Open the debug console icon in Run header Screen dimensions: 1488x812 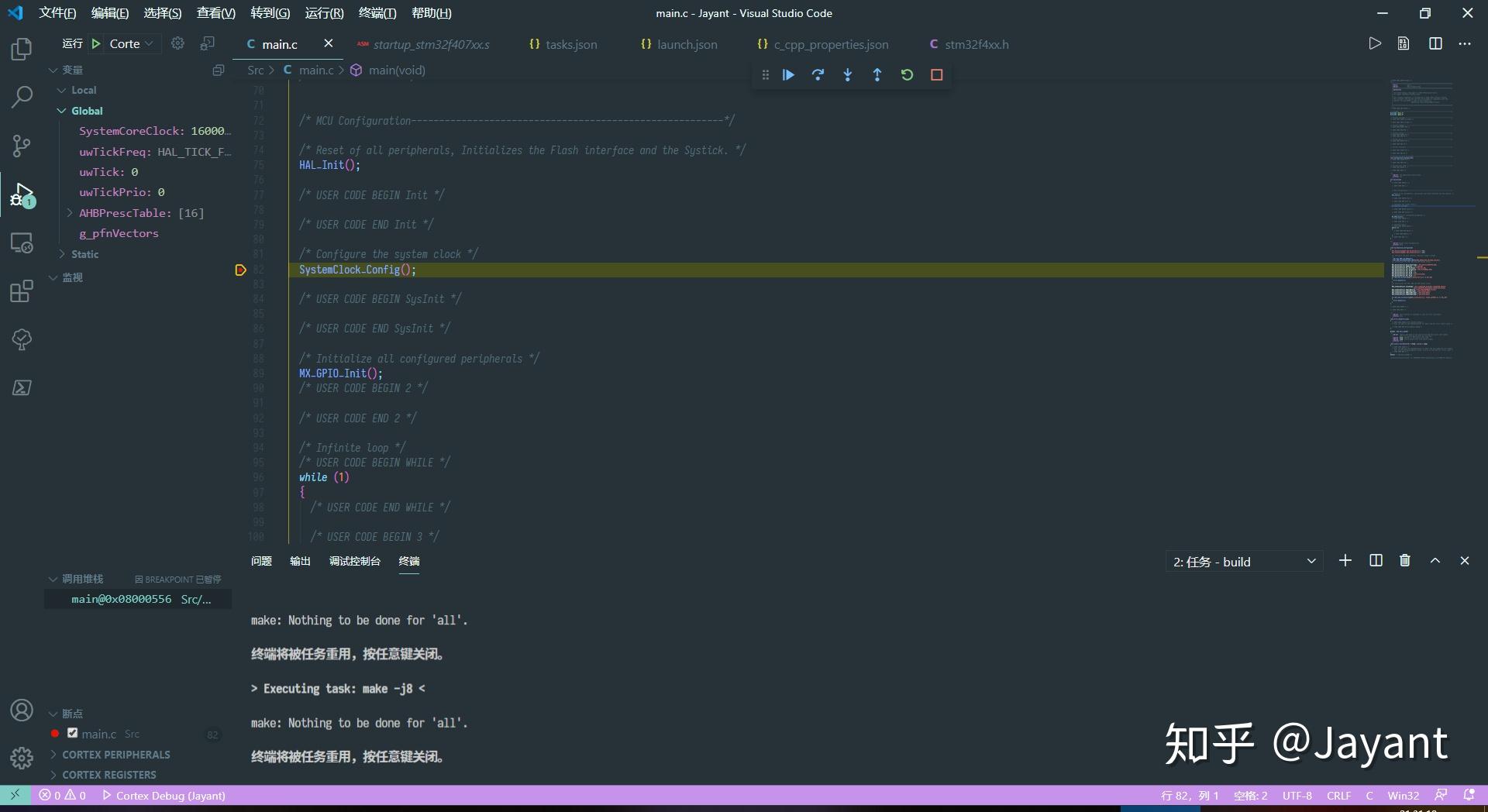207,43
